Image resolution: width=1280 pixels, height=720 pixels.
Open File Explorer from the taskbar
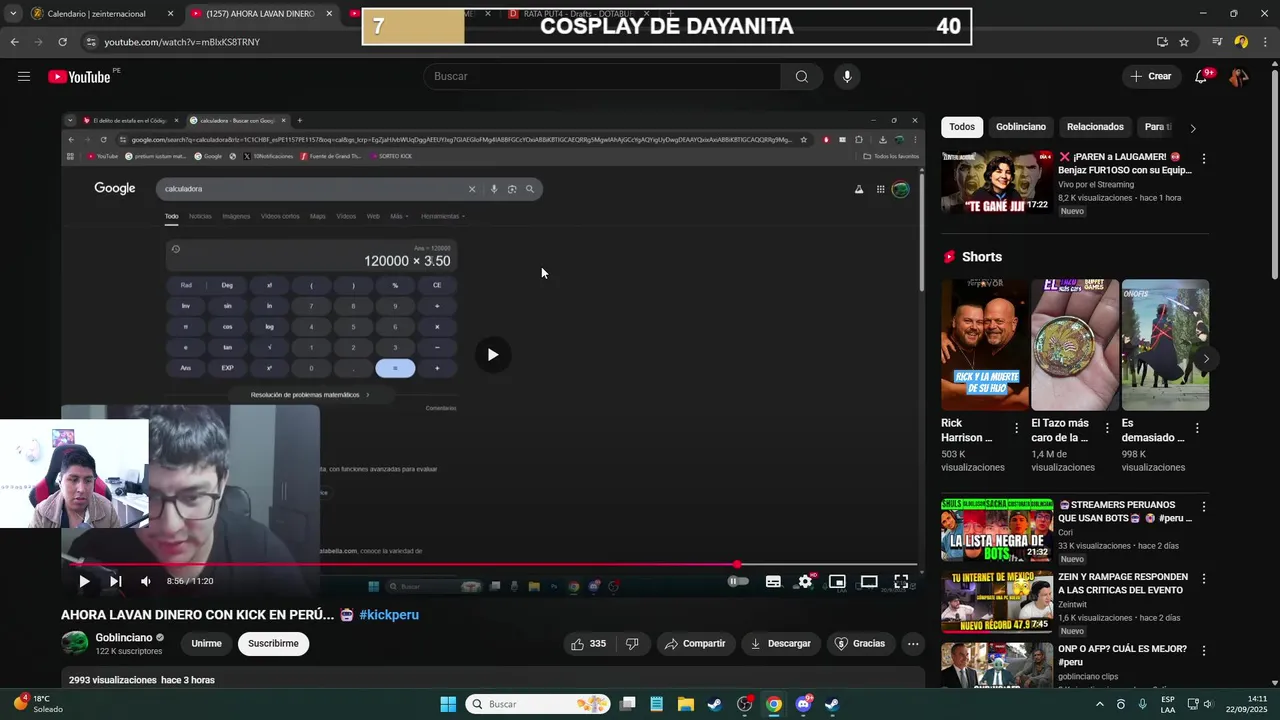[686, 704]
